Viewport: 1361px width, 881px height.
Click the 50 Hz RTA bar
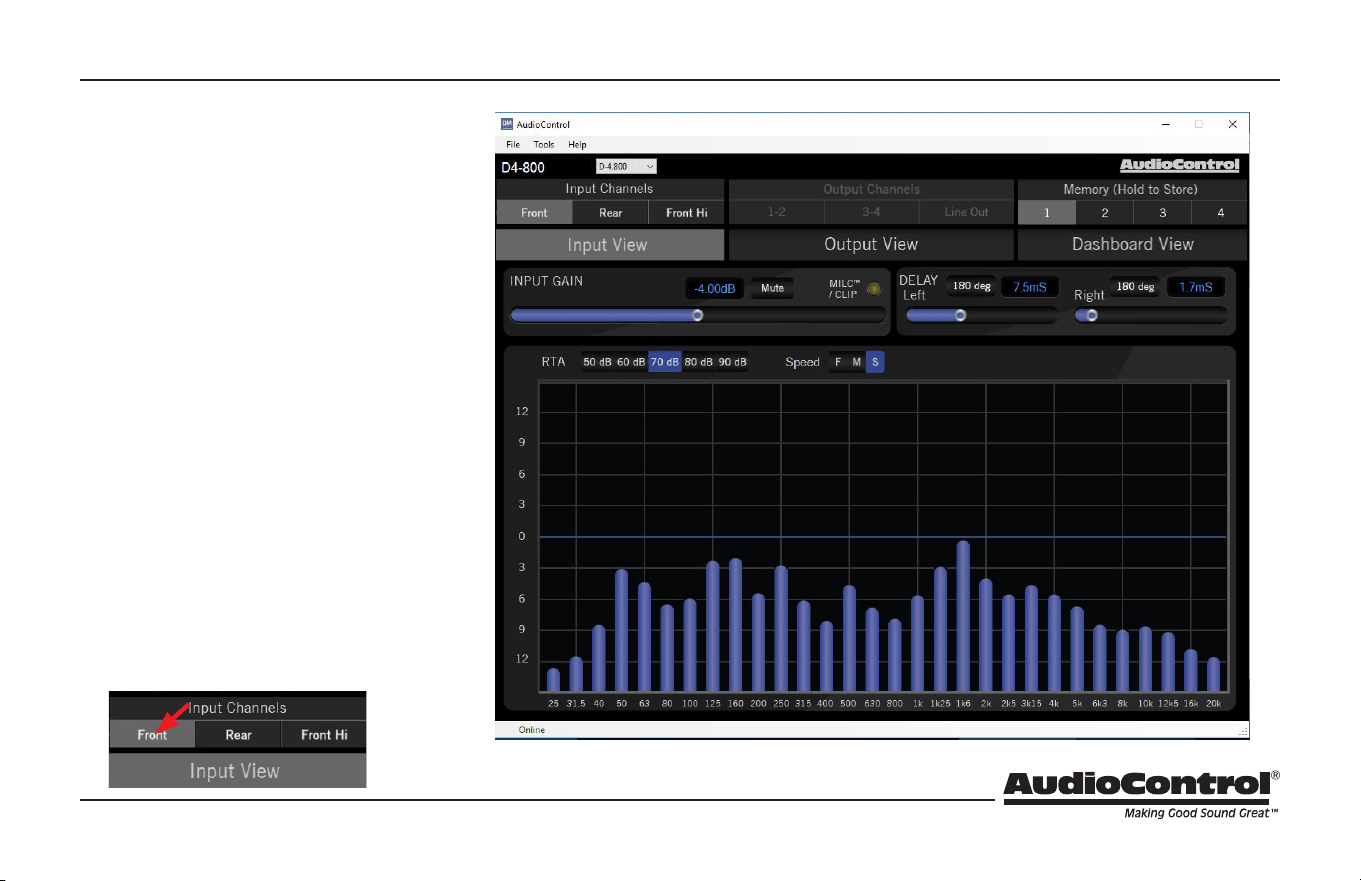click(621, 630)
